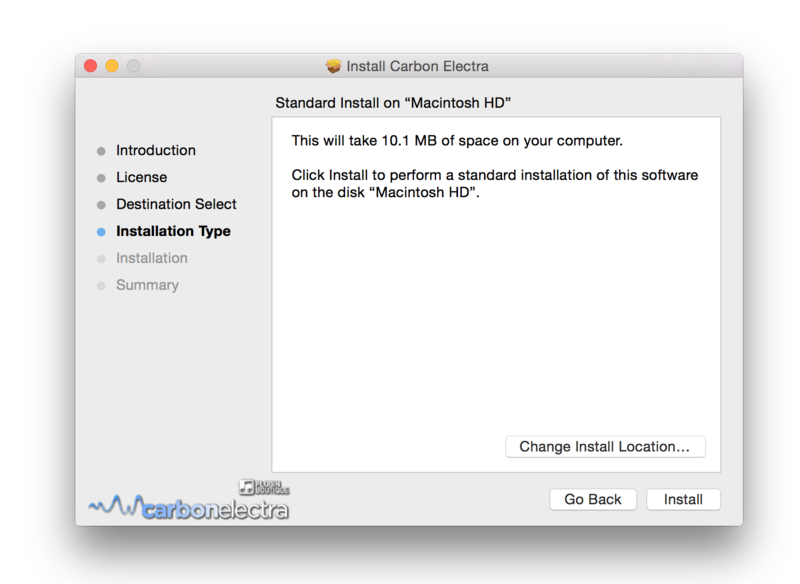The height and width of the screenshot is (584, 800).
Task: Click the Install button
Action: pos(683,499)
